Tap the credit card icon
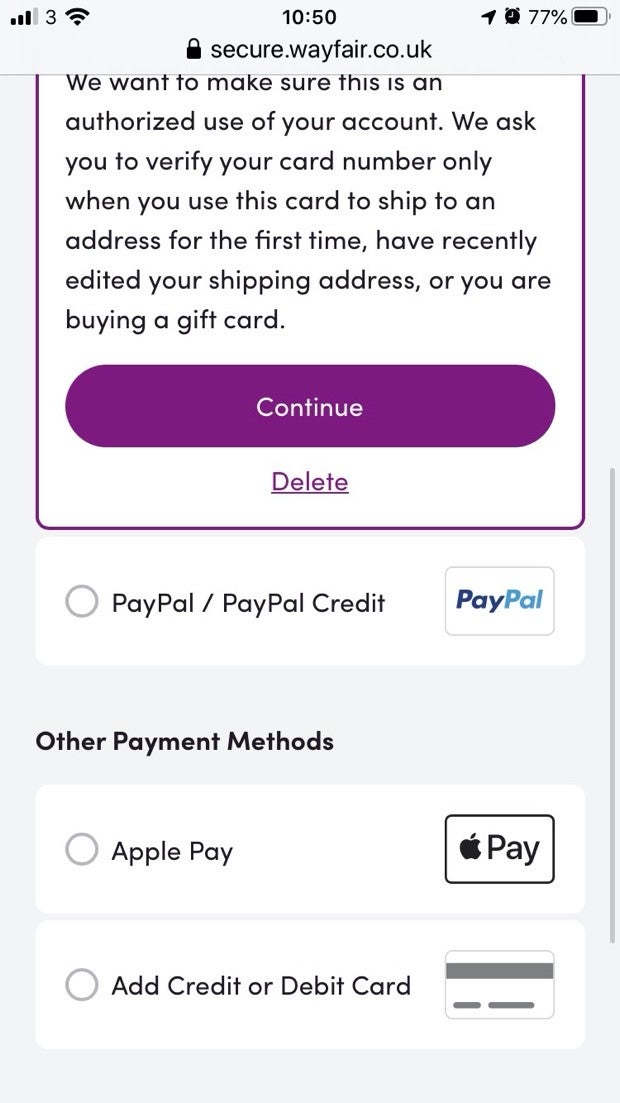620x1103 pixels. tap(499, 984)
